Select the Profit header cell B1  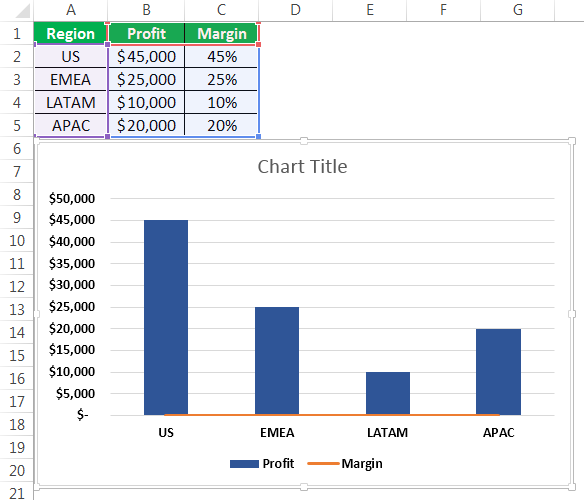coord(146,34)
